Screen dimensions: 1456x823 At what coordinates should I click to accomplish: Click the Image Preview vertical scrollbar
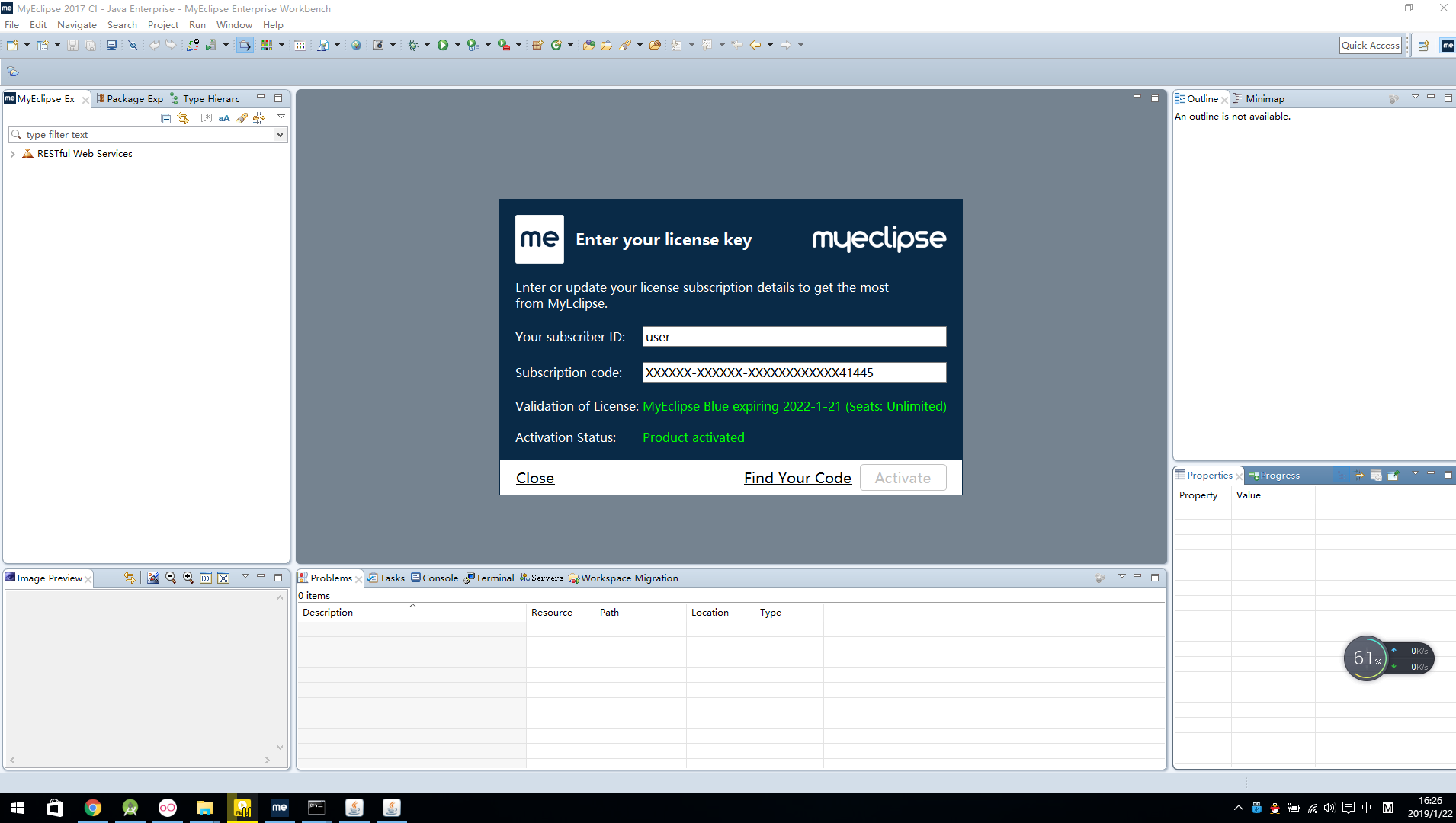[x=280, y=672]
